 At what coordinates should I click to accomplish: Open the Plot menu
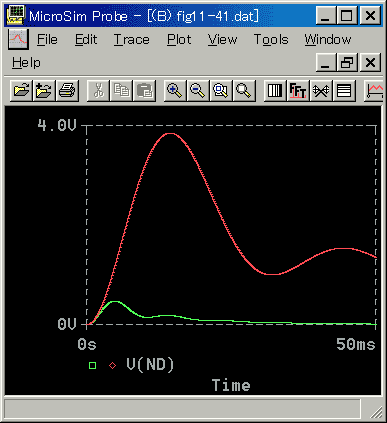click(179, 40)
